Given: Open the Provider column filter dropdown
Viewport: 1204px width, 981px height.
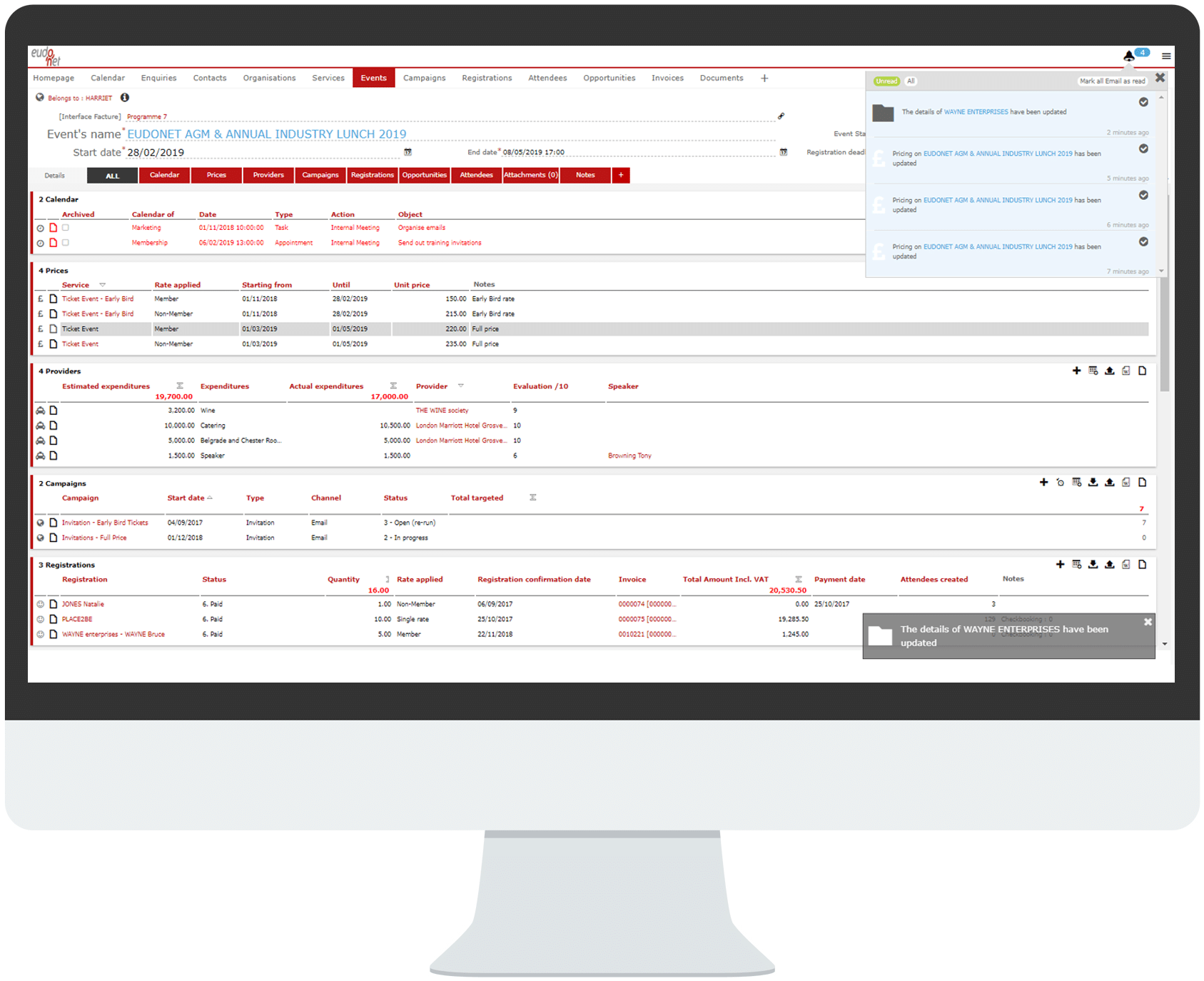Looking at the screenshot, I should 461,386.
